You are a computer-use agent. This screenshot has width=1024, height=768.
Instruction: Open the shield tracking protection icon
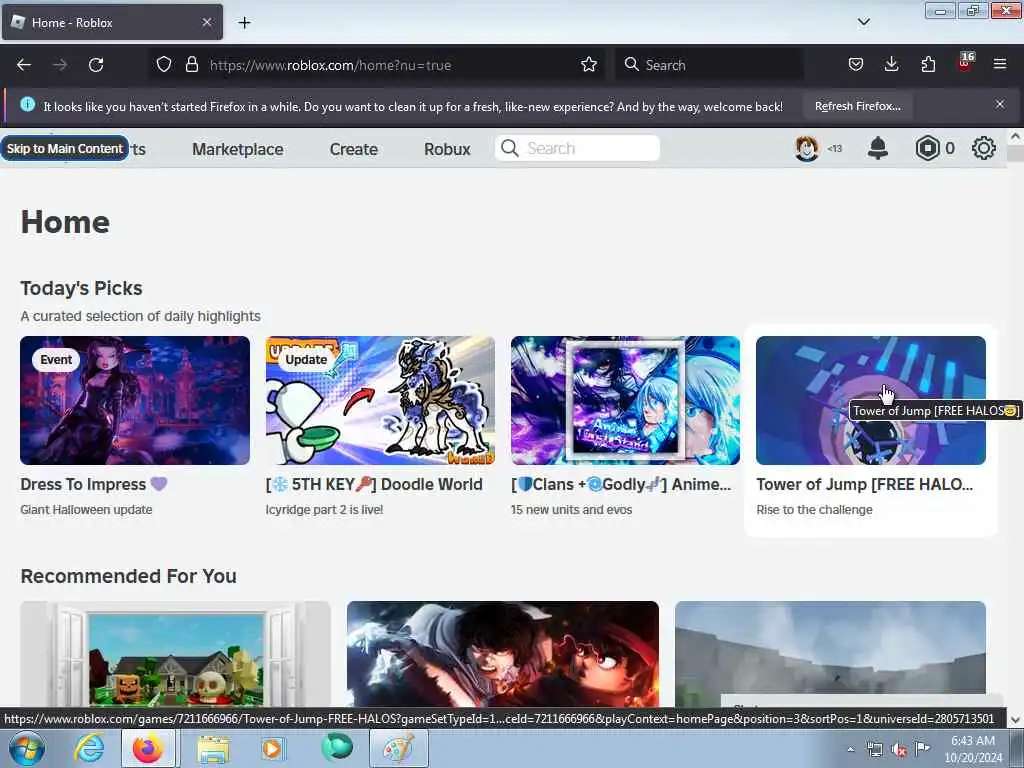click(164, 65)
